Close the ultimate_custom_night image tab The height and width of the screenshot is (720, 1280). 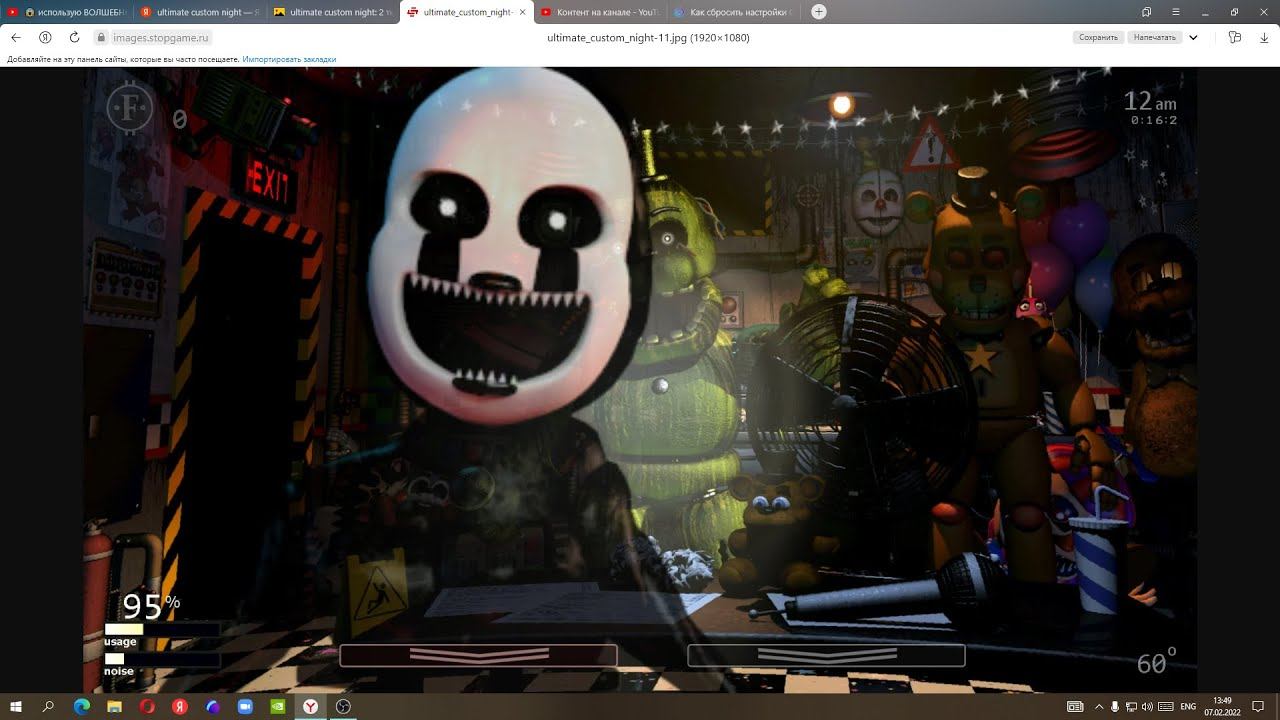[x=523, y=12]
